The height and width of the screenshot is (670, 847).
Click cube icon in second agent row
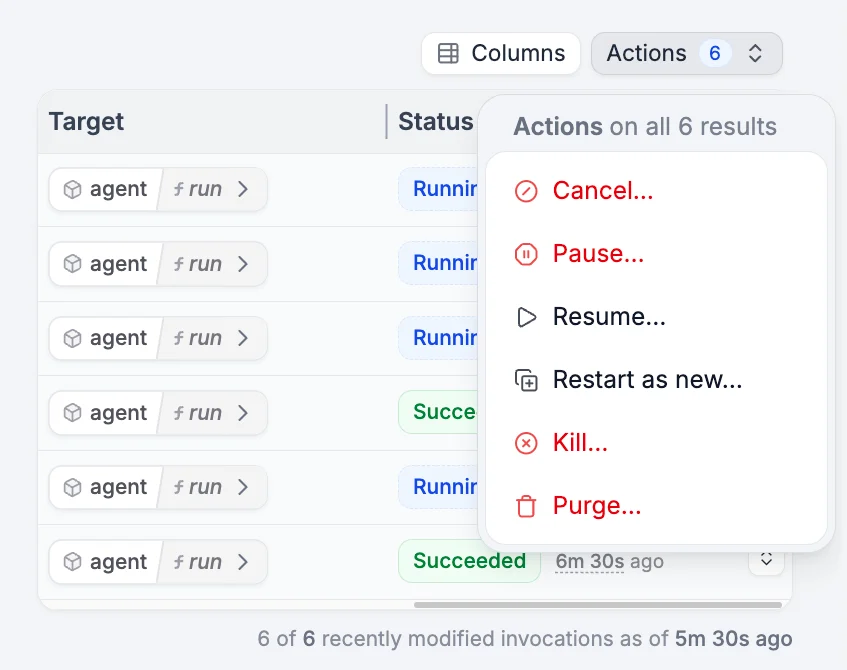[x=72, y=264]
